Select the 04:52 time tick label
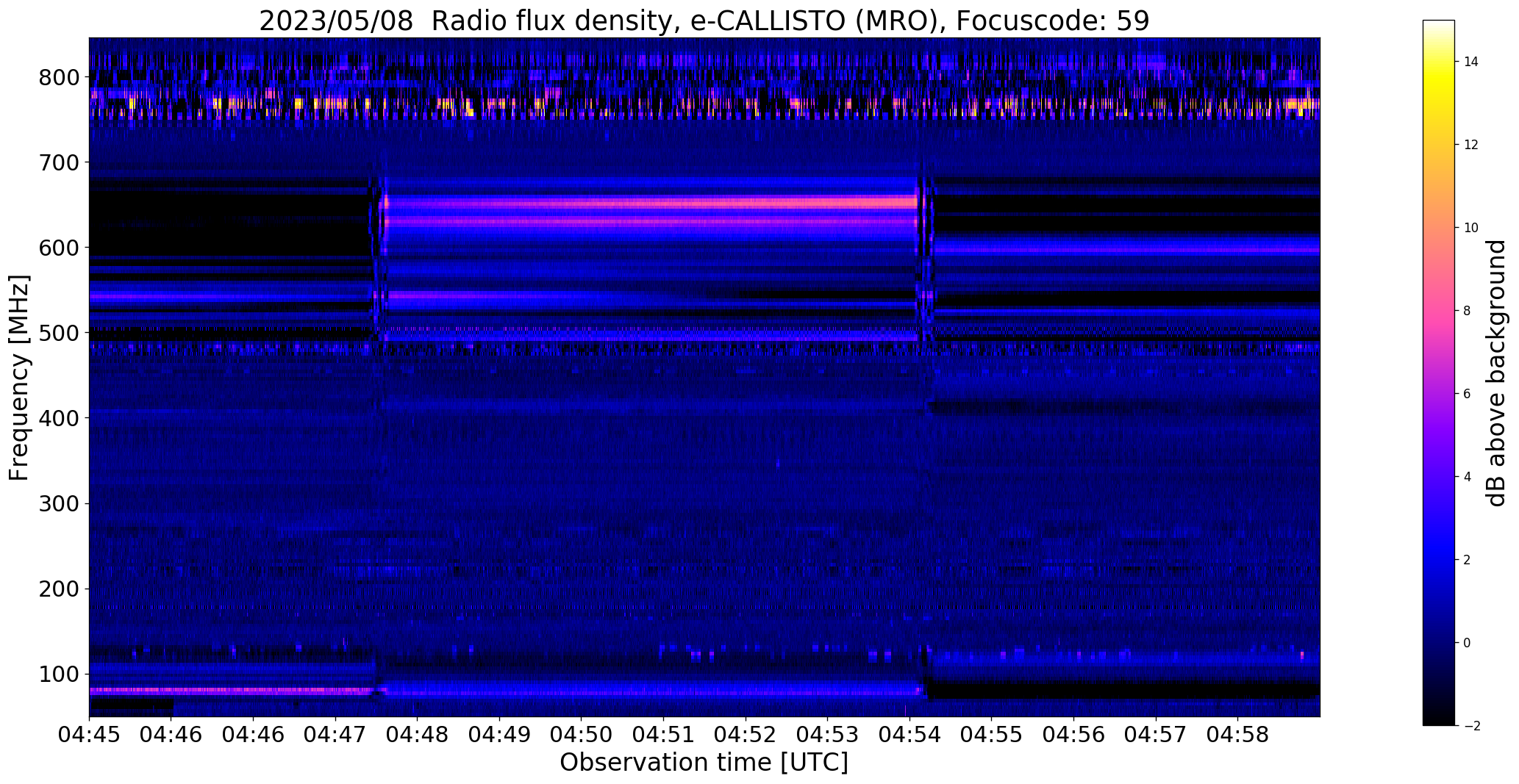 pos(746,735)
